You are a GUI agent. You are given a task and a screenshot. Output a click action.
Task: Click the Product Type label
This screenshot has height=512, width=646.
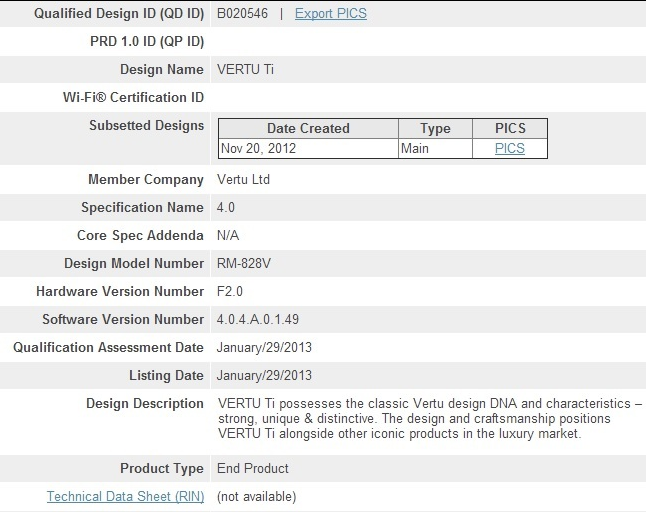pos(162,468)
